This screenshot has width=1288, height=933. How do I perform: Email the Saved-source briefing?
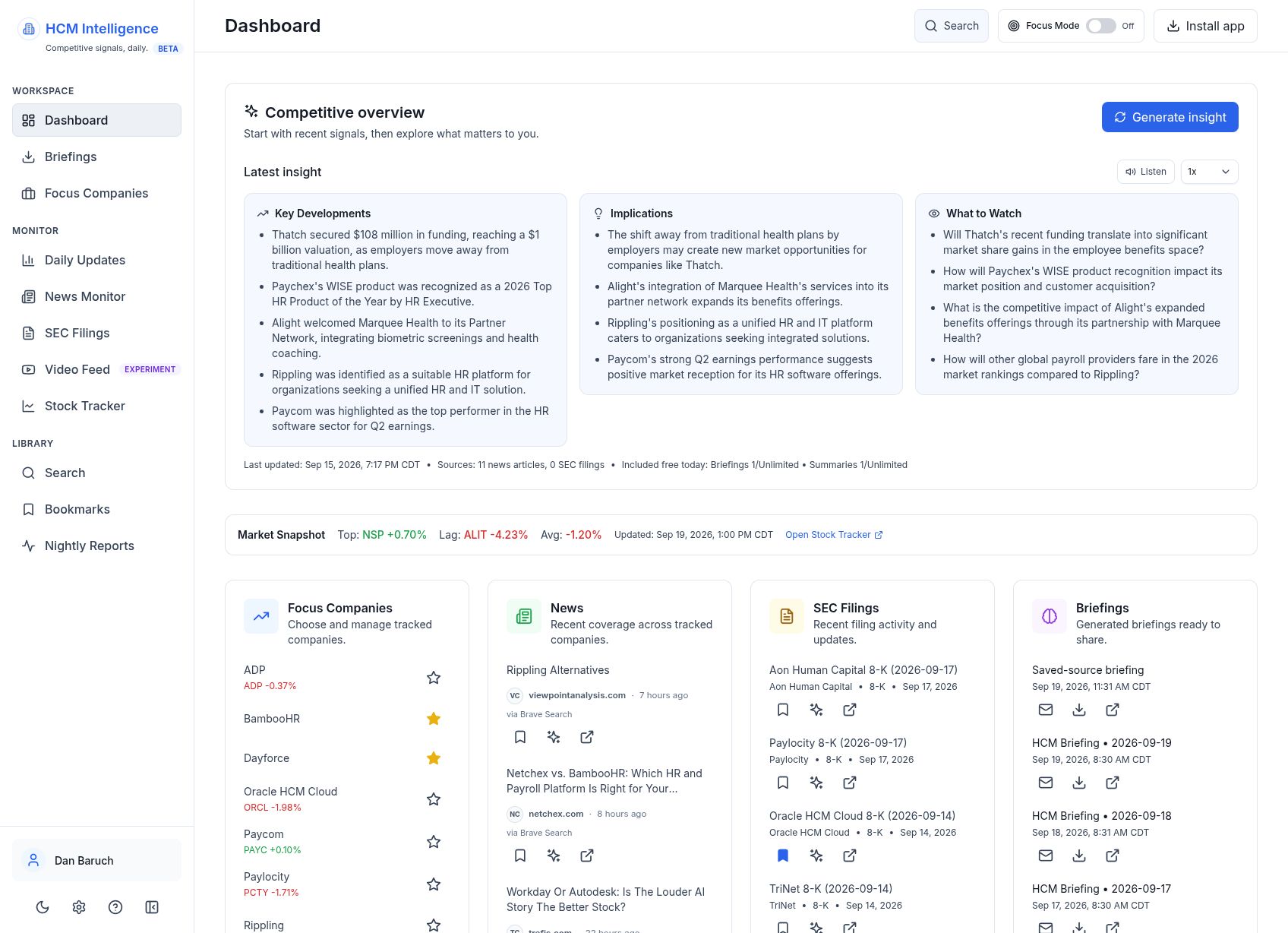click(x=1046, y=710)
